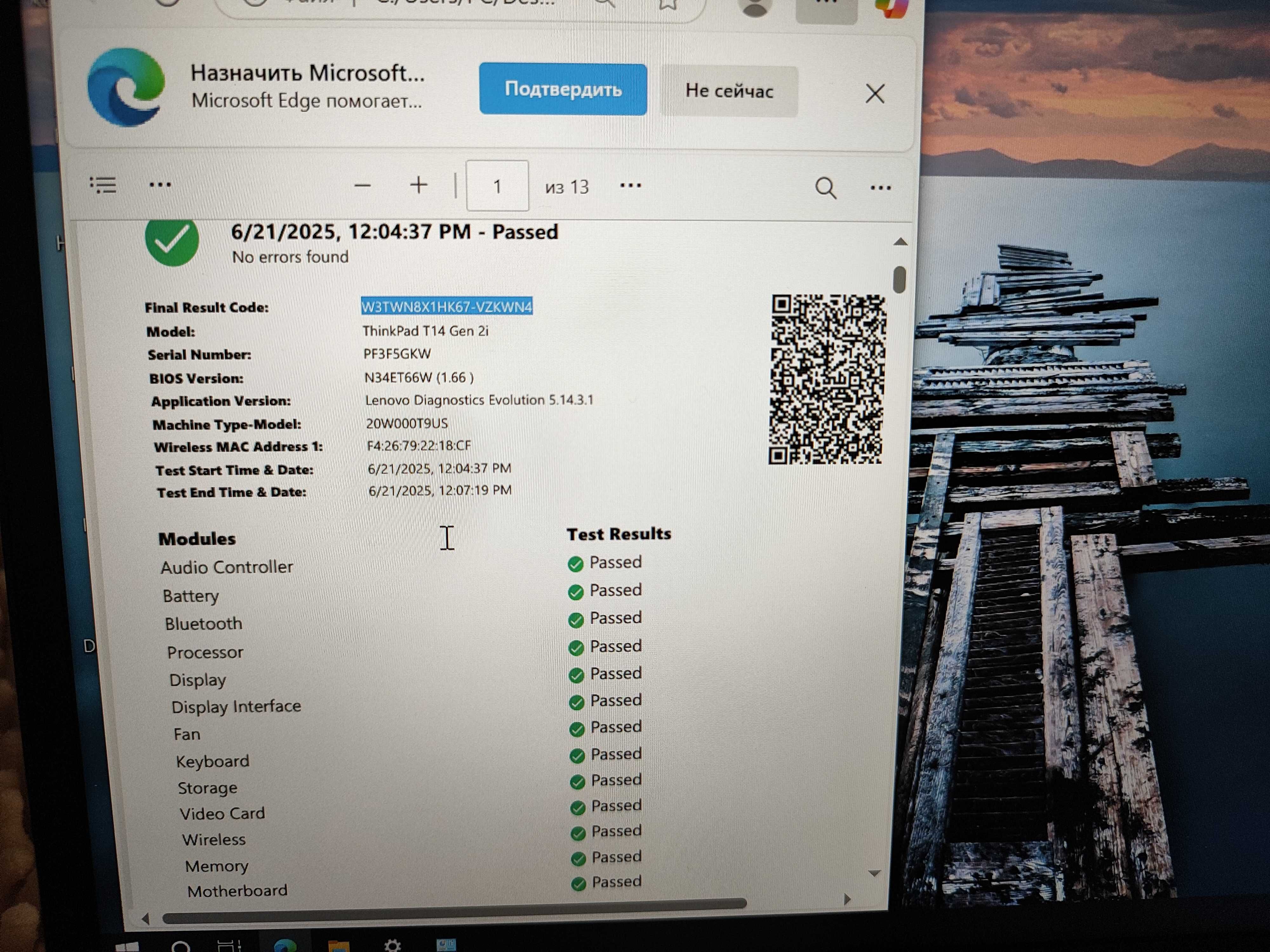Click the Storage module row
The height and width of the screenshot is (952, 1270).
(x=207, y=789)
